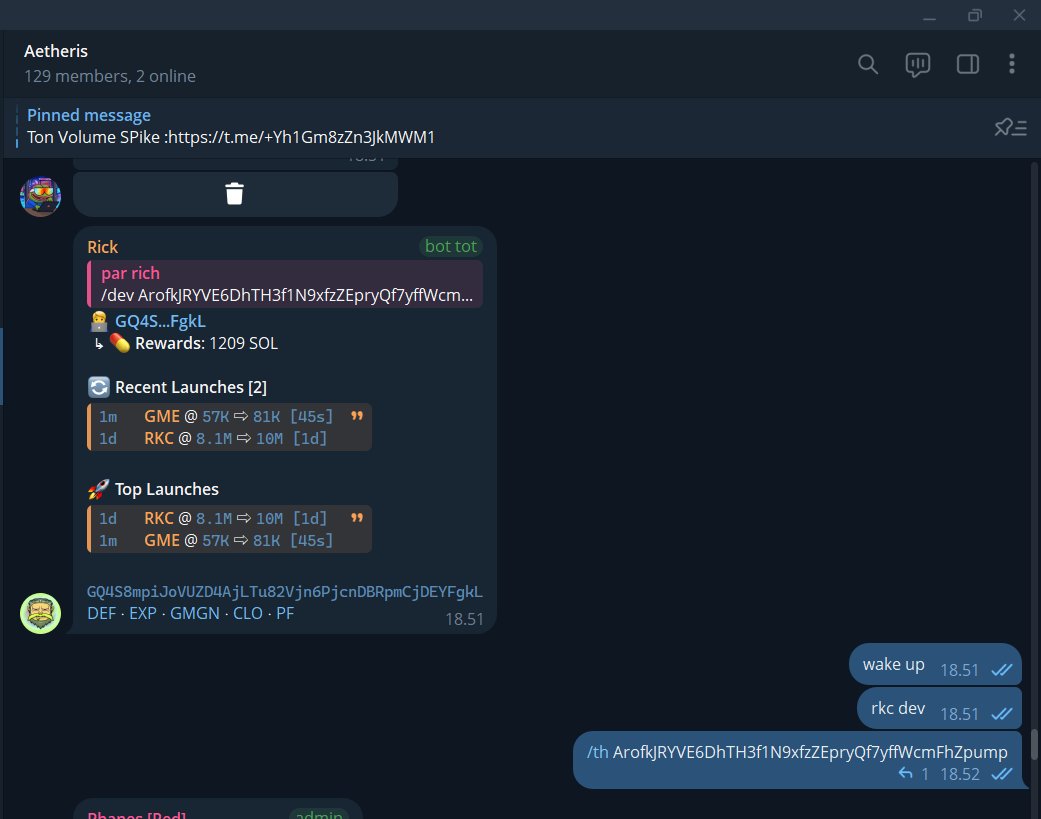Click the "rkc dev" message bubble
The image size is (1041, 819).
coord(939,708)
